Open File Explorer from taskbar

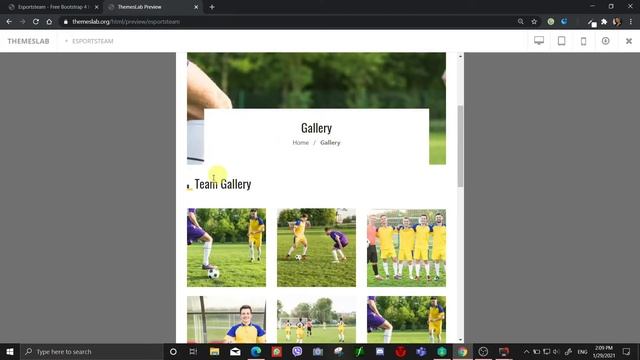pos(214,351)
